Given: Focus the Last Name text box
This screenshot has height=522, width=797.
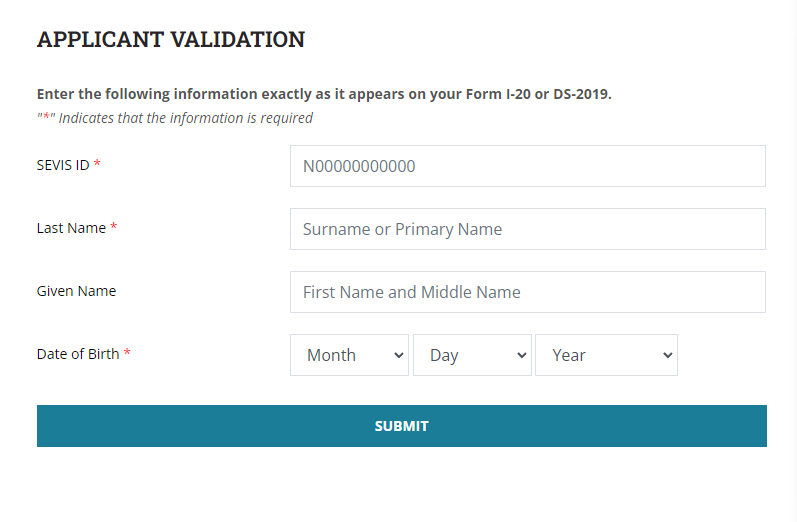Looking at the screenshot, I should tap(527, 229).
